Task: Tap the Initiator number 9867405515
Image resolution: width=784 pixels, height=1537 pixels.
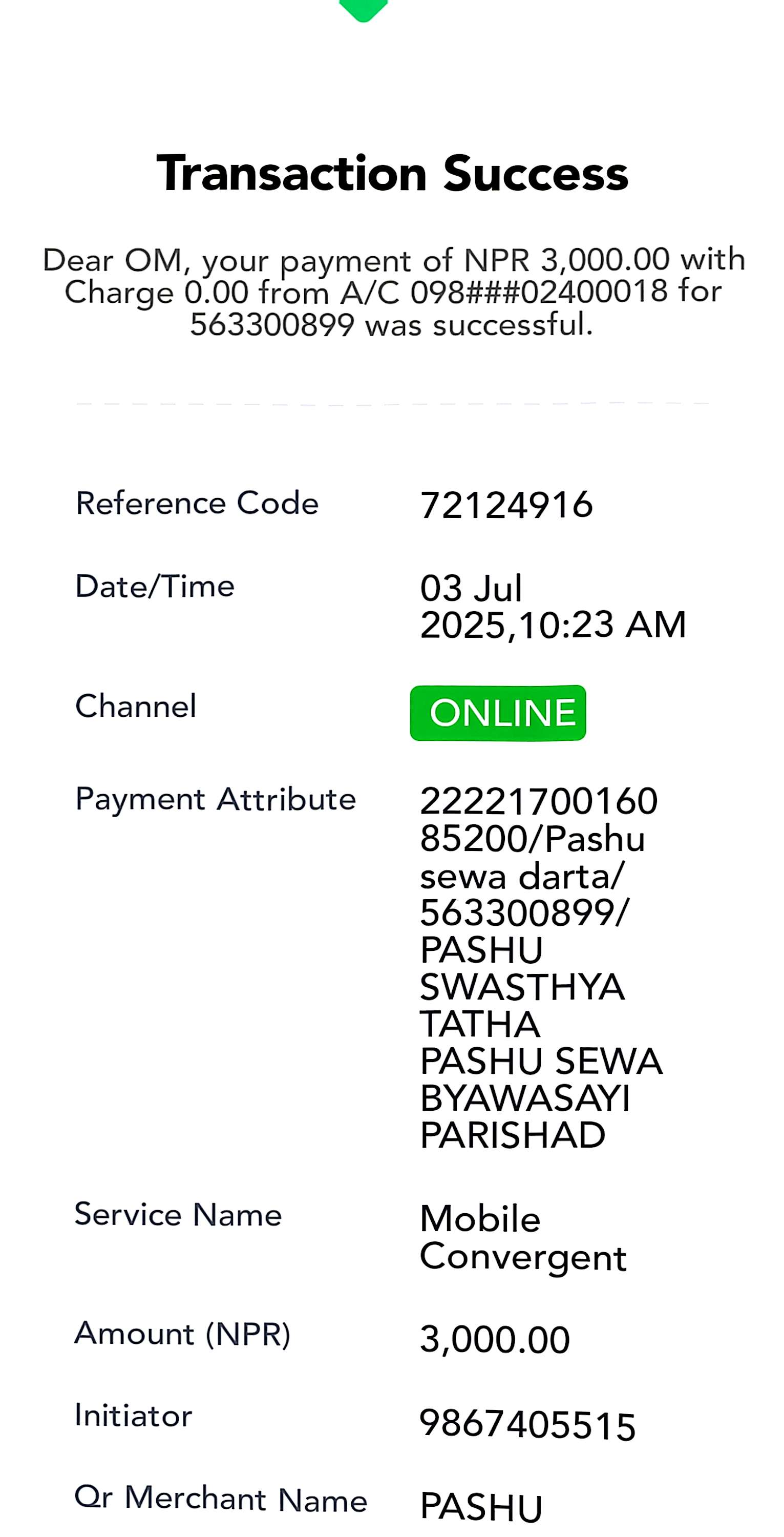Action: click(x=527, y=1426)
